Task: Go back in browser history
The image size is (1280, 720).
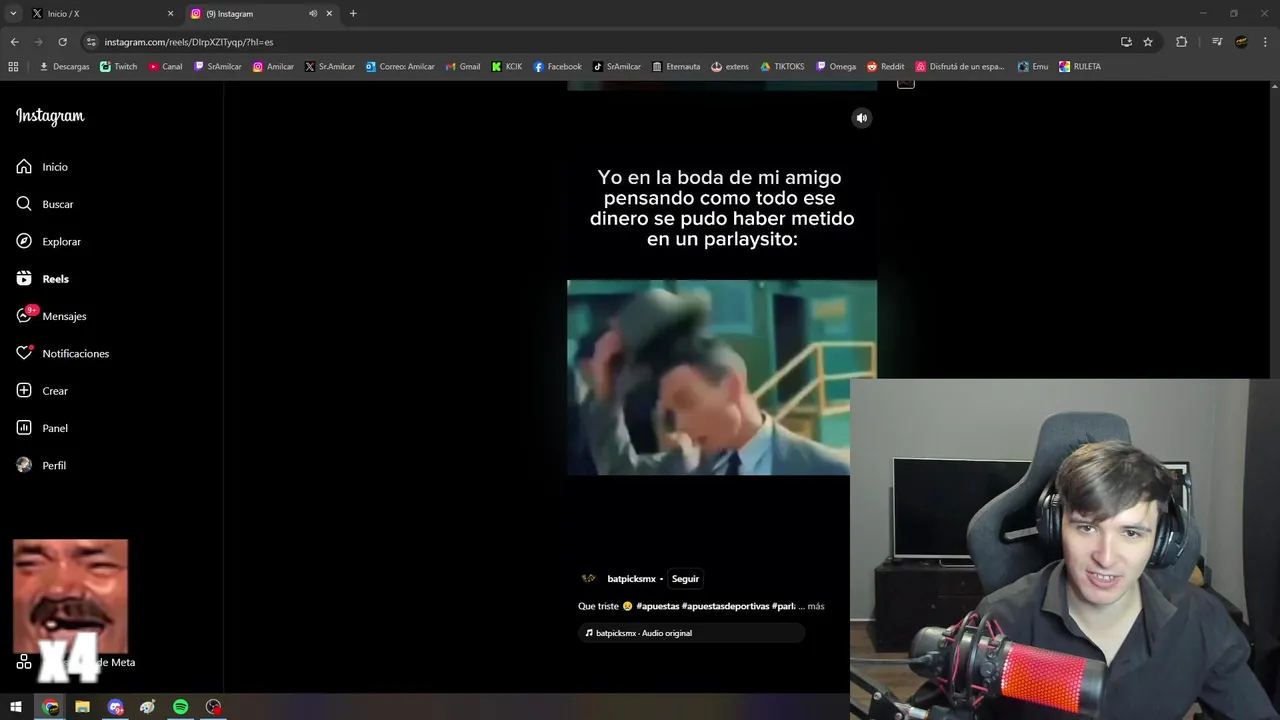Action: [x=14, y=42]
